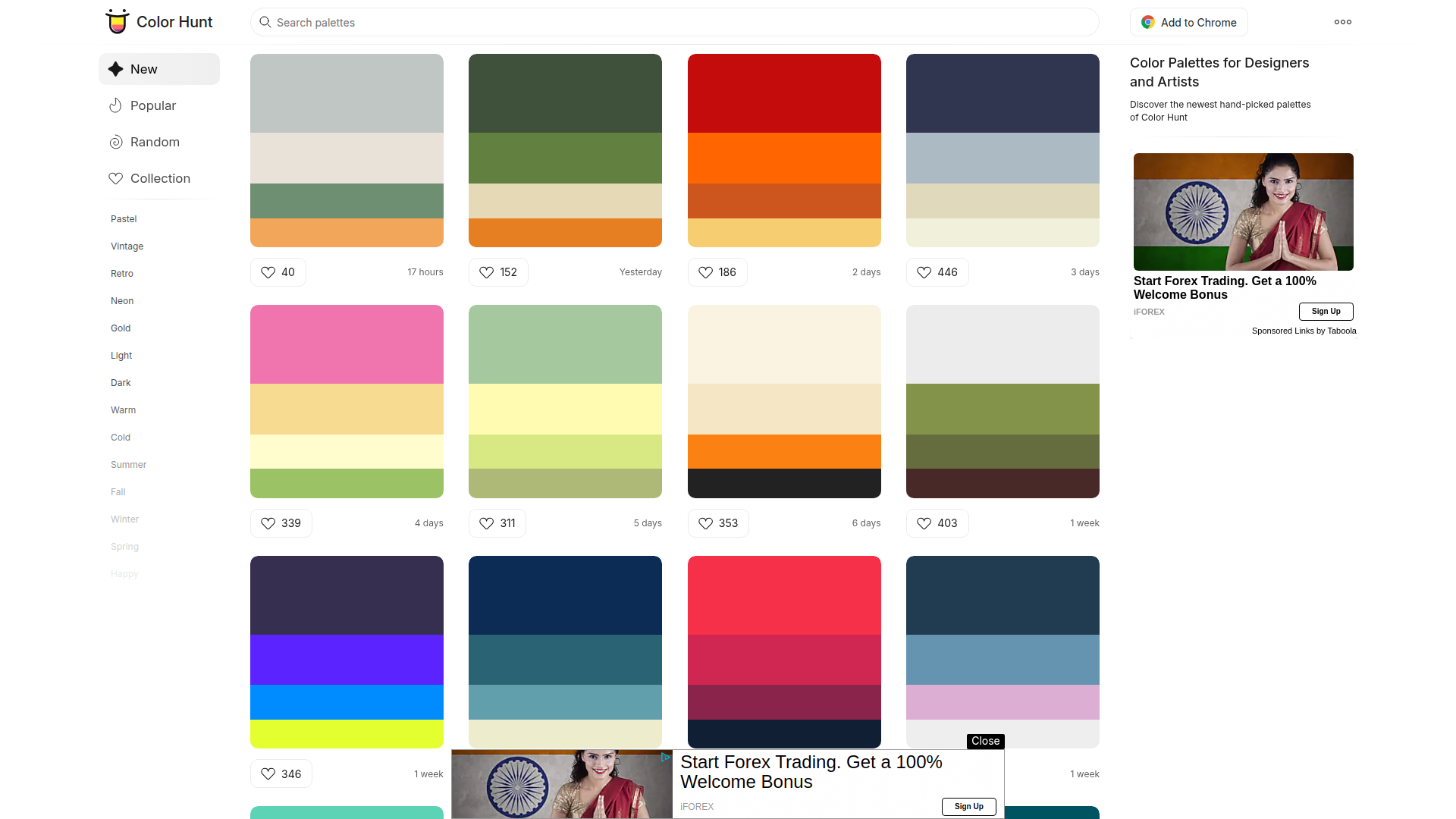Image resolution: width=1456 pixels, height=819 pixels.
Task: Like the palette with 403 likes
Action: (937, 523)
